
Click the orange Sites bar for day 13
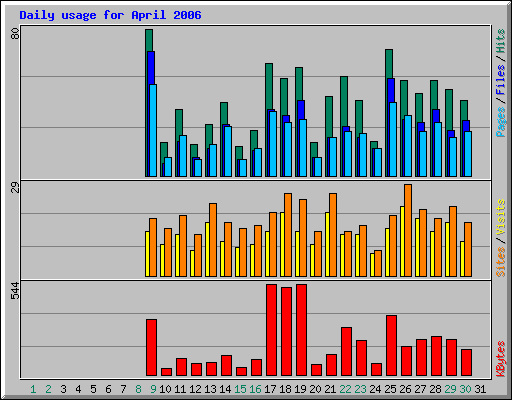click(213, 240)
